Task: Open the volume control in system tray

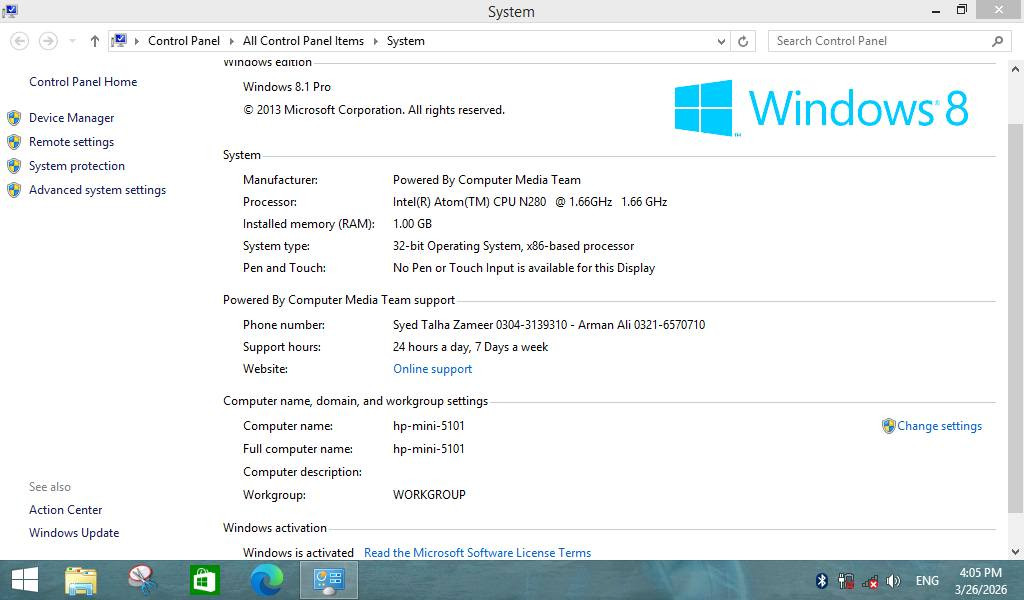Action: coord(894,580)
